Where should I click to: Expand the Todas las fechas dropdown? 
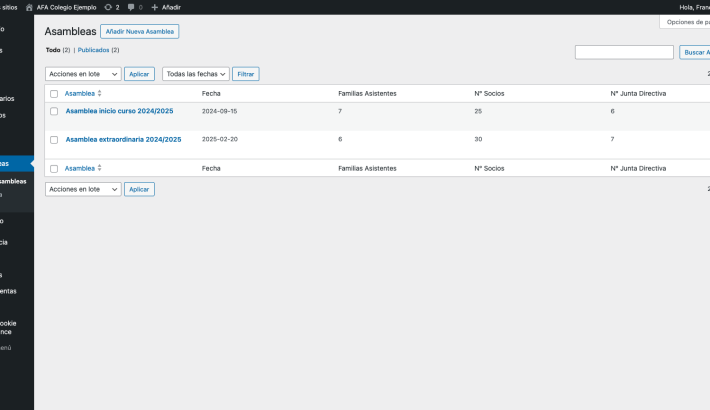(x=196, y=74)
